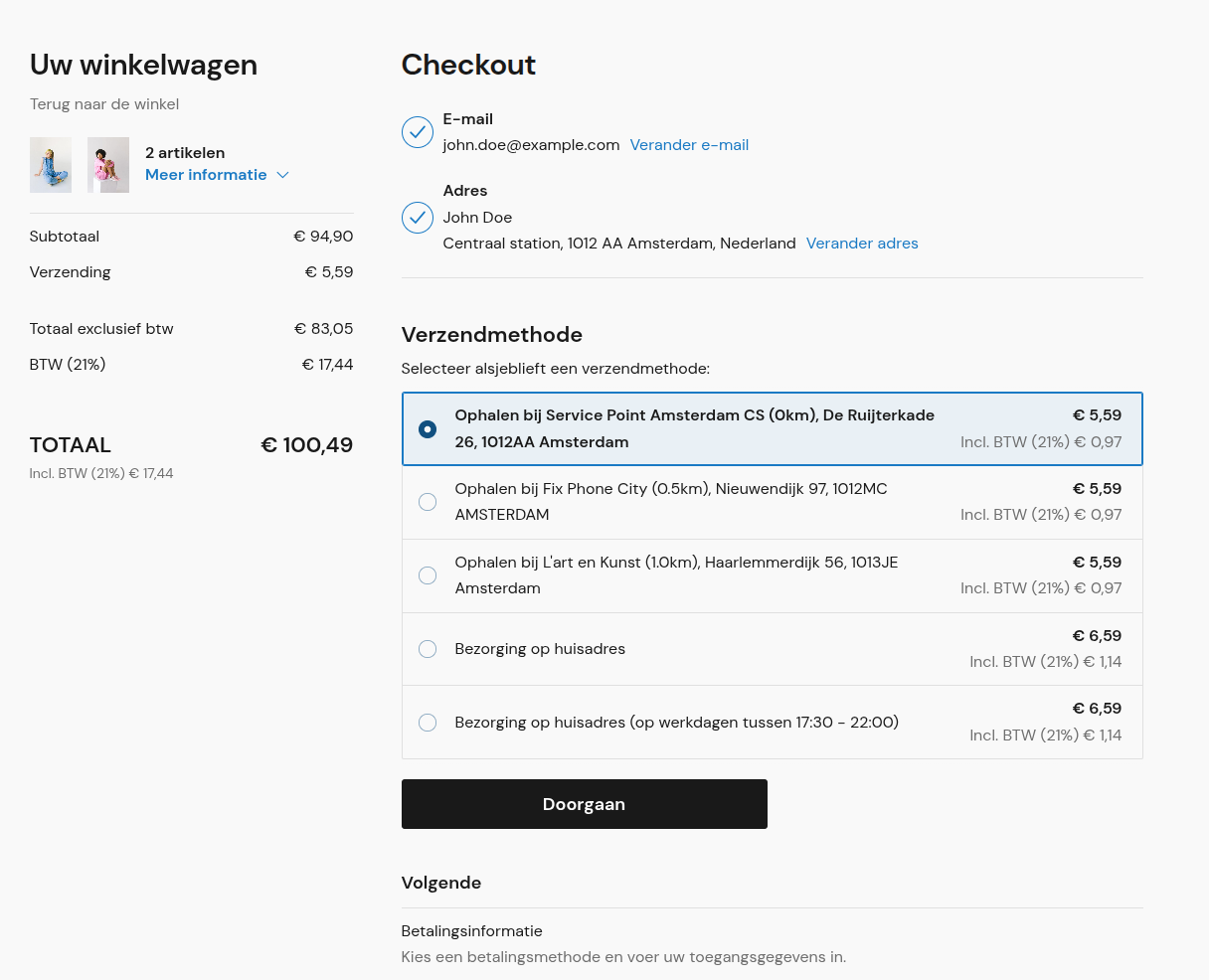
Task: Click the E-mail step checkmark icon
Action: [x=418, y=132]
